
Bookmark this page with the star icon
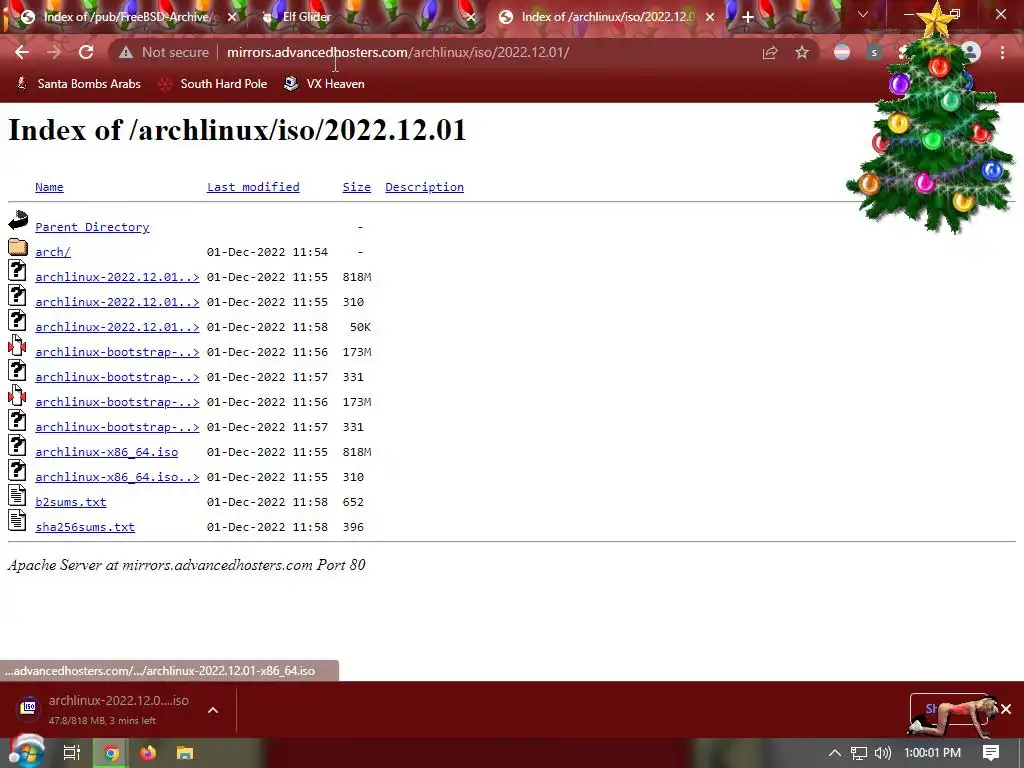802,53
